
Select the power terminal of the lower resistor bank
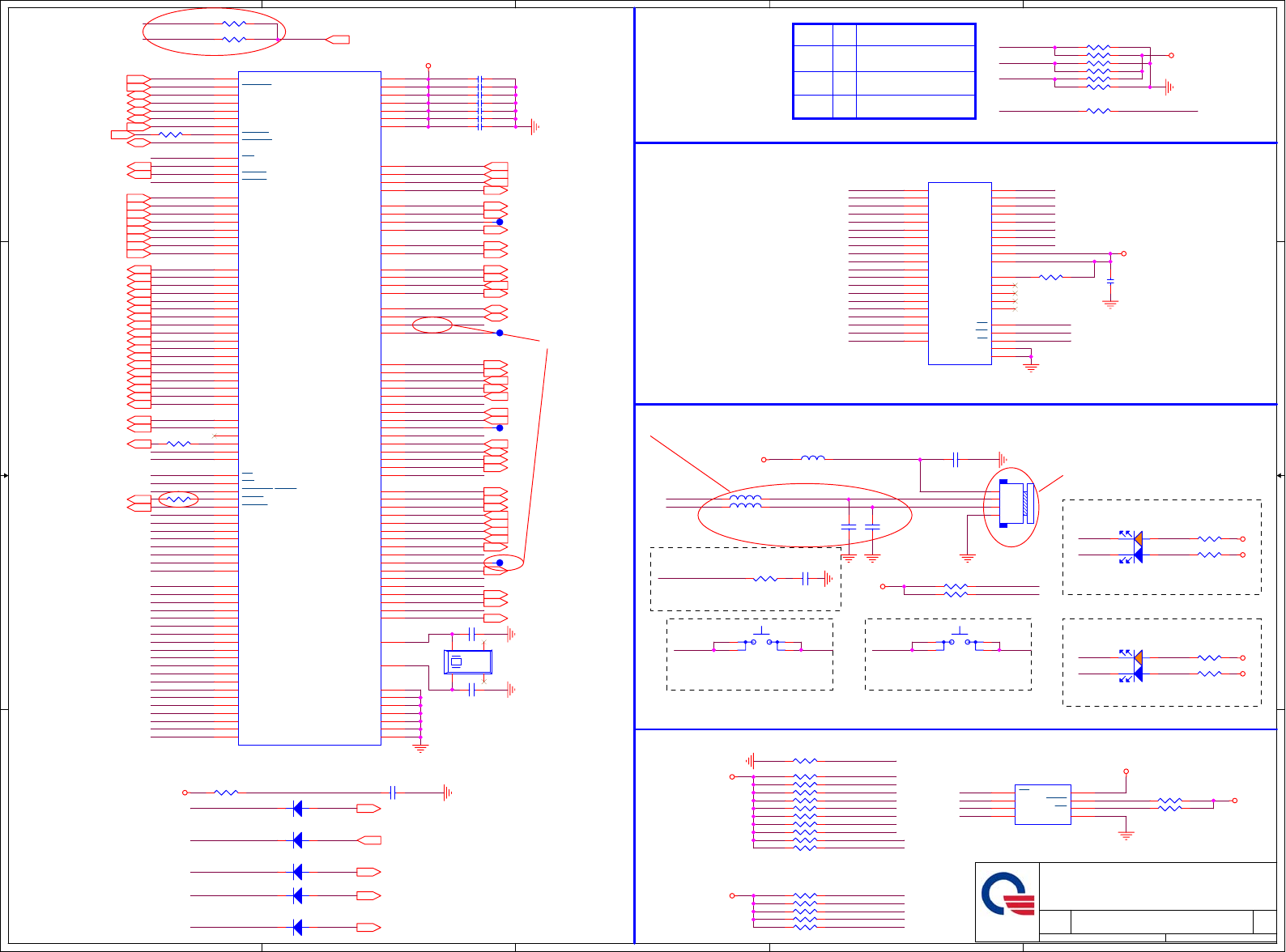732,895
